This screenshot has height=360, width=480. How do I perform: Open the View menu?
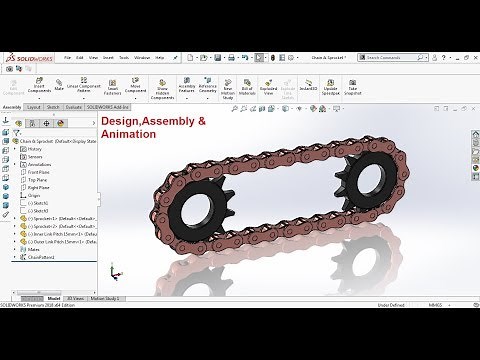click(93, 58)
